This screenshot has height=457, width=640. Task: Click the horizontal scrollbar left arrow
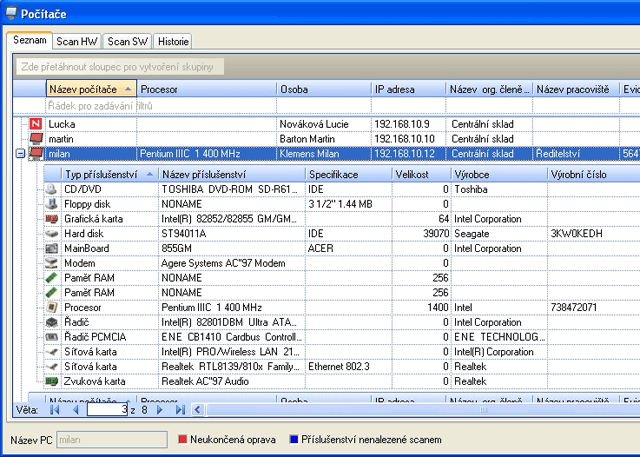(x=198, y=410)
